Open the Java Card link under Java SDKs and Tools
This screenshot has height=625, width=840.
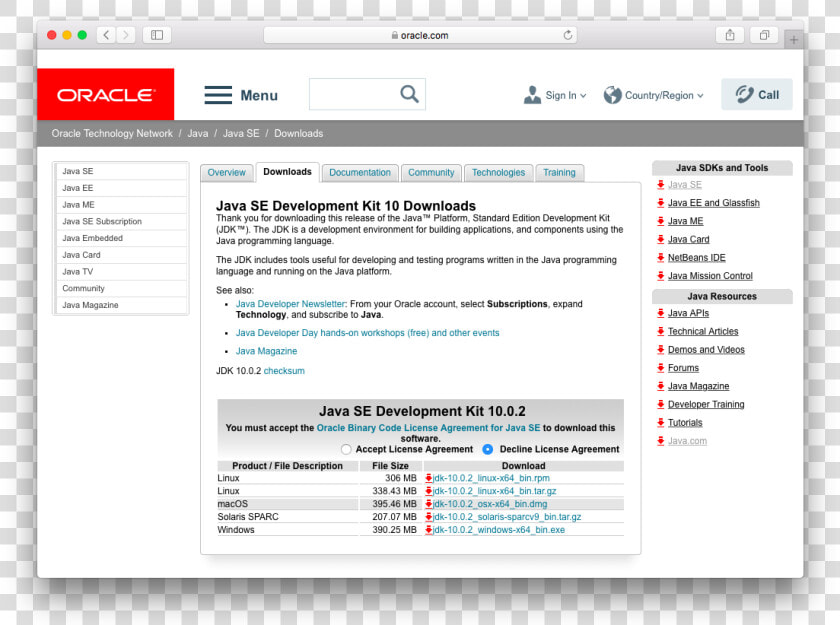pos(688,239)
